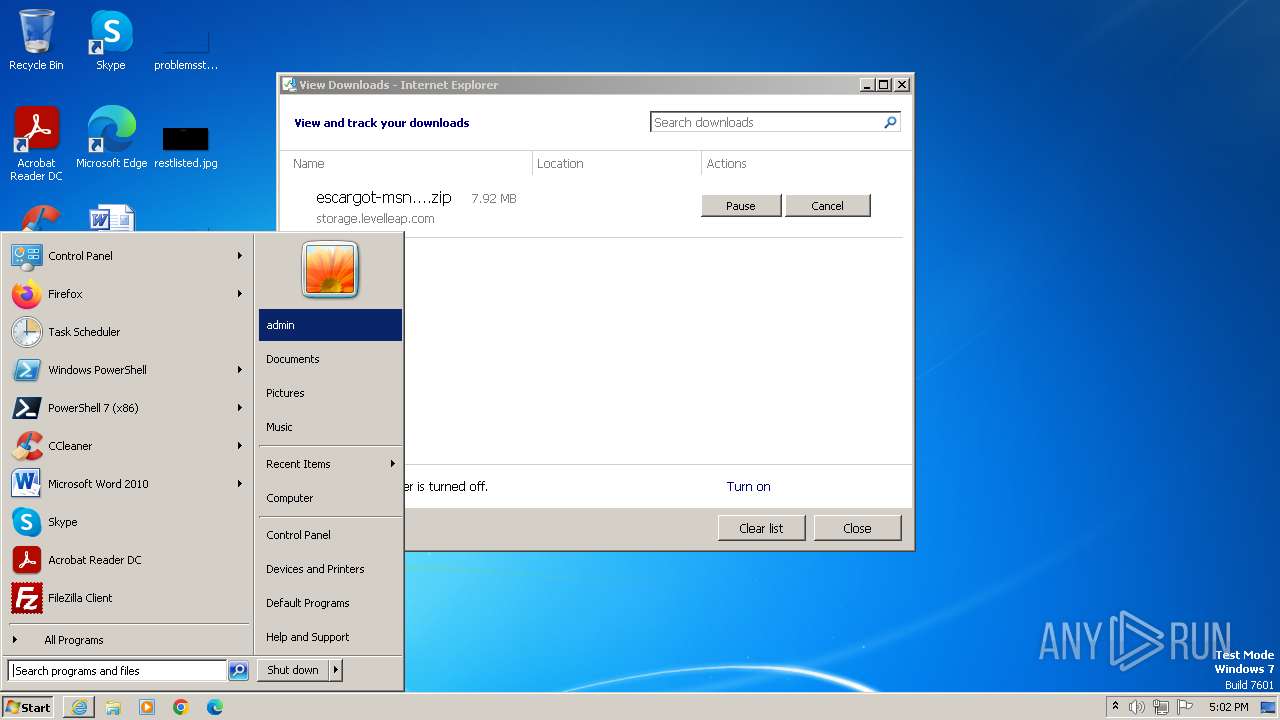This screenshot has height=720, width=1280.
Task: Click the Search downloads input field
Action: (766, 122)
